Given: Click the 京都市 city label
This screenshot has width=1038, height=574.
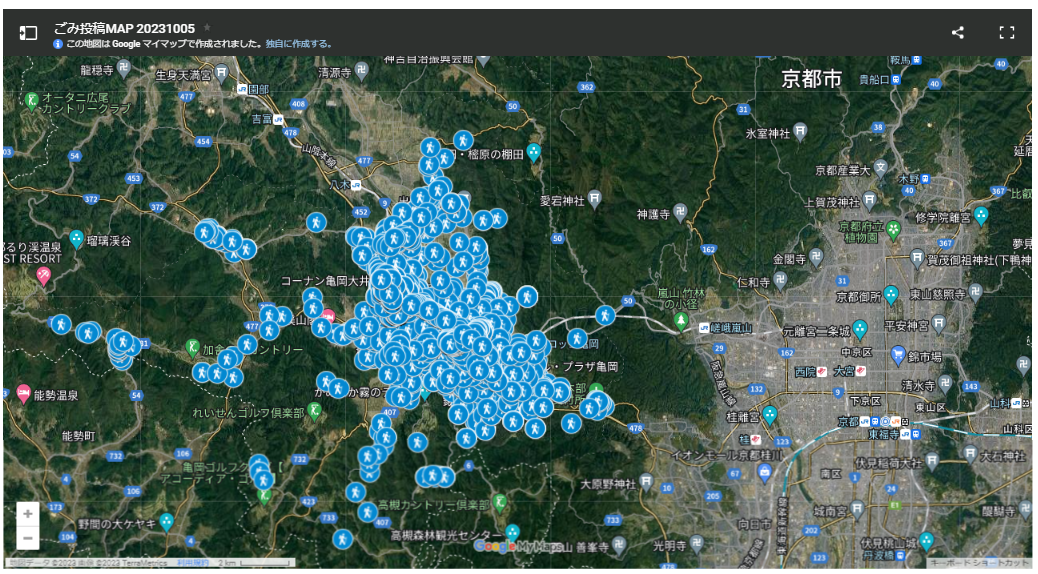Looking at the screenshot, I should pyautogui.click(x=811, y=79).
